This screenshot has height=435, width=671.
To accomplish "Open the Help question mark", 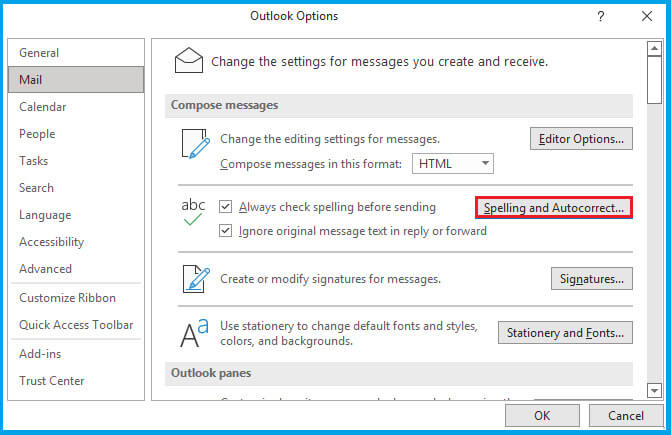I will point(601,16).
